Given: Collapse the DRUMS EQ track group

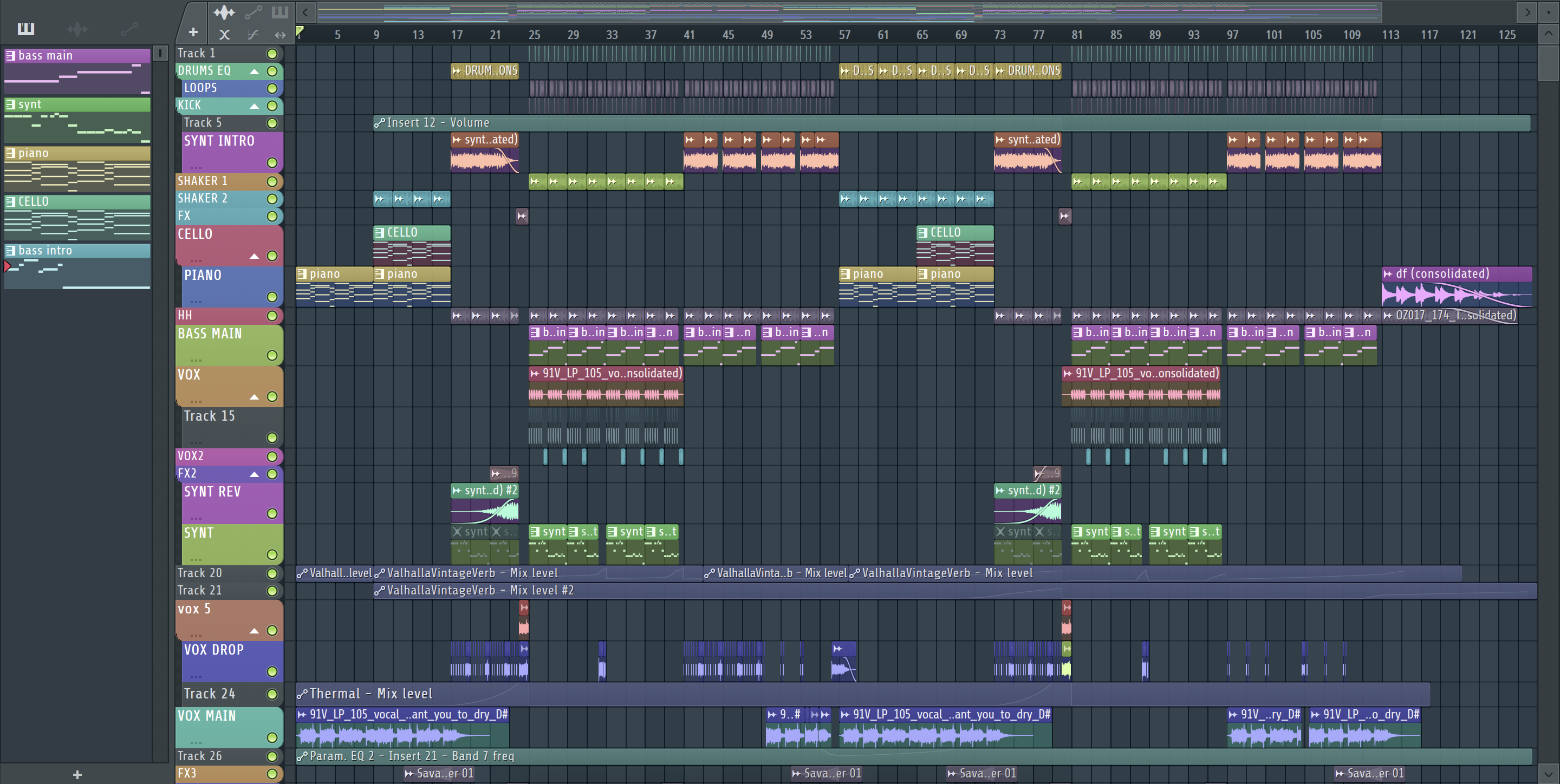Looking at the screenshot, I should [255, 71].
